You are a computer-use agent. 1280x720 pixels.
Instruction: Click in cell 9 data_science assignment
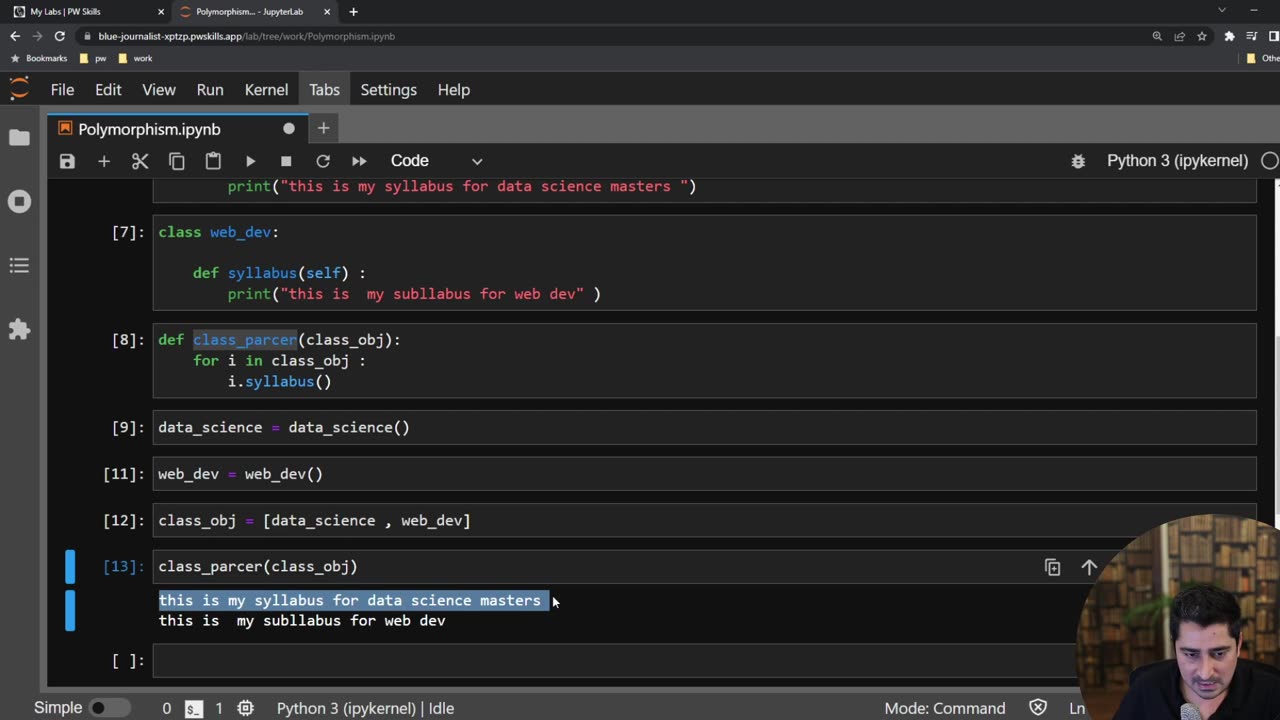704,427
